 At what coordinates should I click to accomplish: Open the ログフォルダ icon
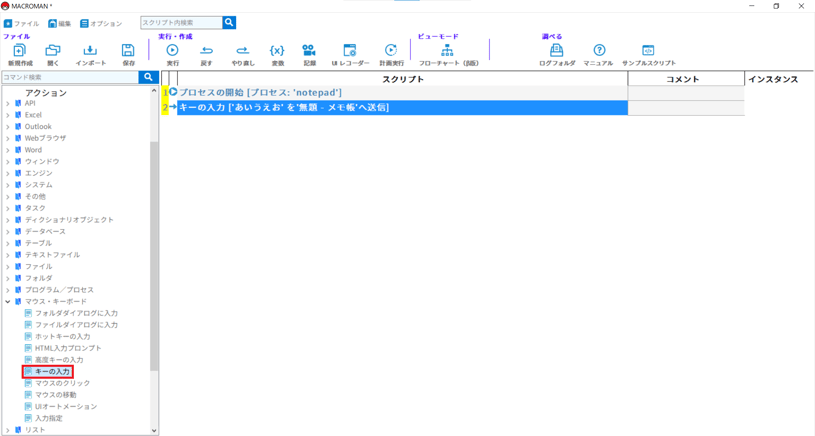[x=557, y=50]
